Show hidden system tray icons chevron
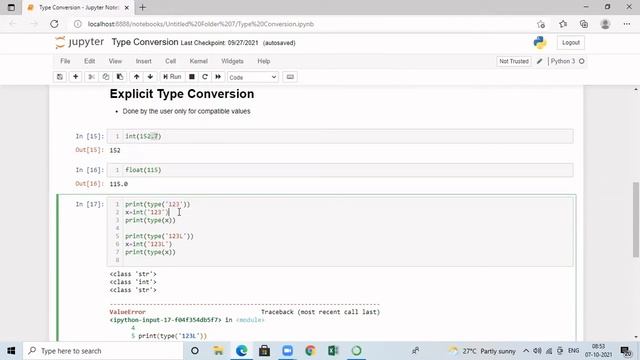This screenshot has width=640, height=360. [526, 351]
